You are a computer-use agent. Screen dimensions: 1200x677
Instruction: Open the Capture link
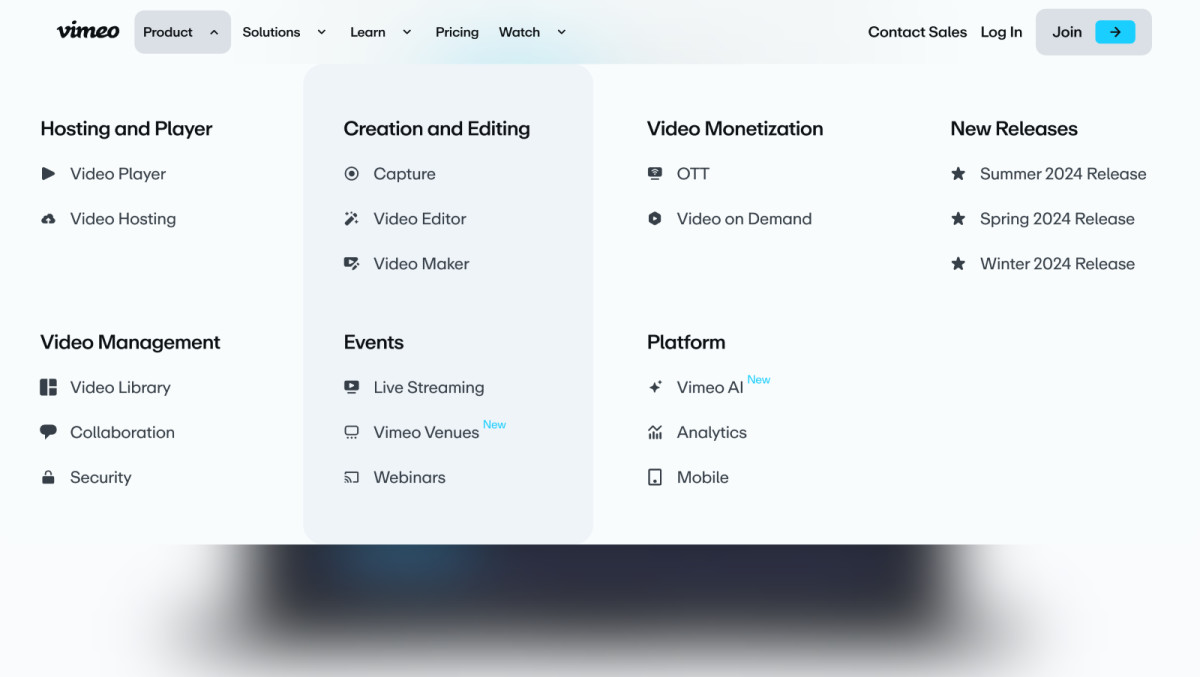(404, 174)
